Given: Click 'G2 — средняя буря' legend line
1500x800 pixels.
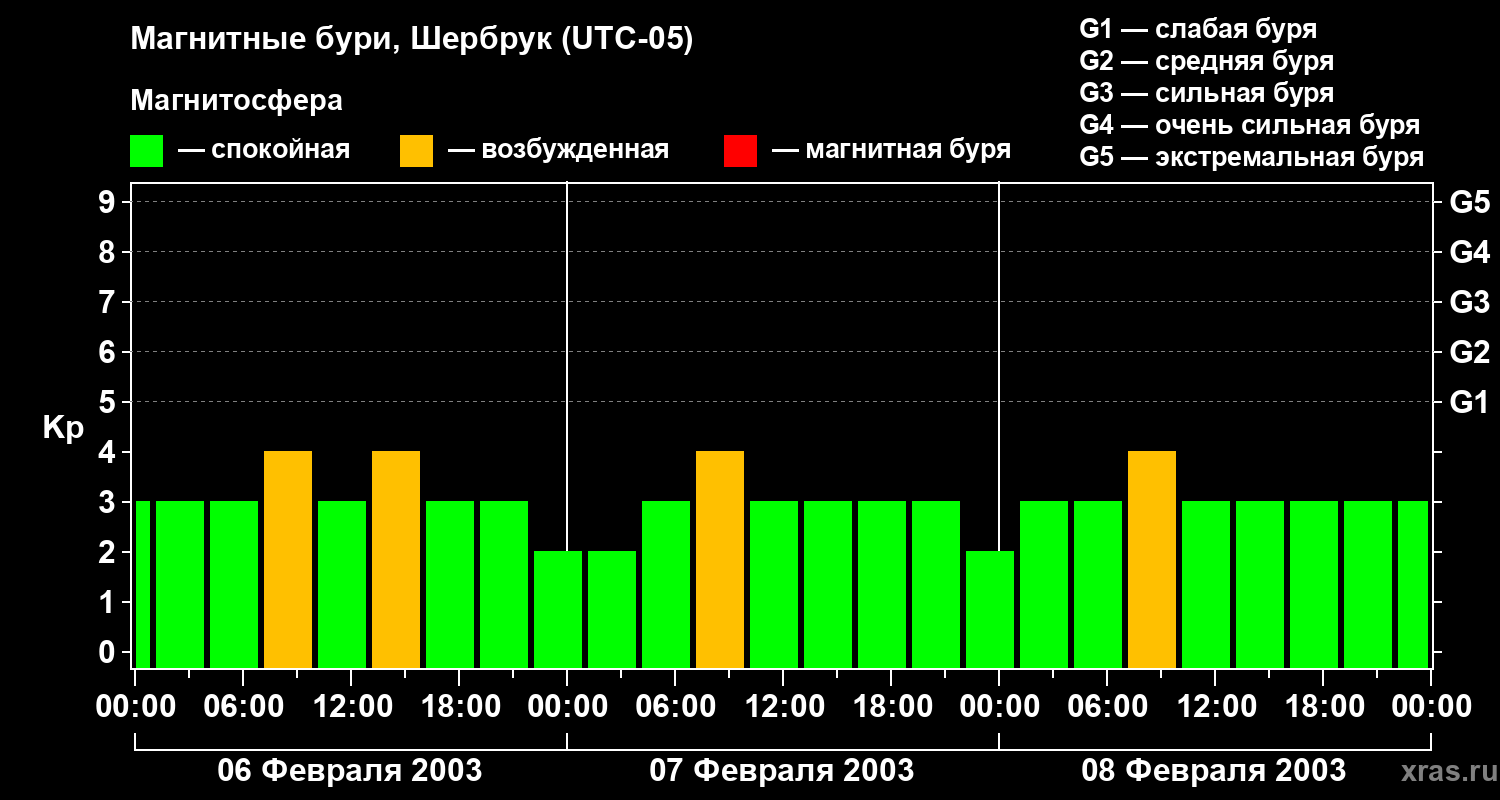Looking at the screenshot, I should (x=1206, y=61).
